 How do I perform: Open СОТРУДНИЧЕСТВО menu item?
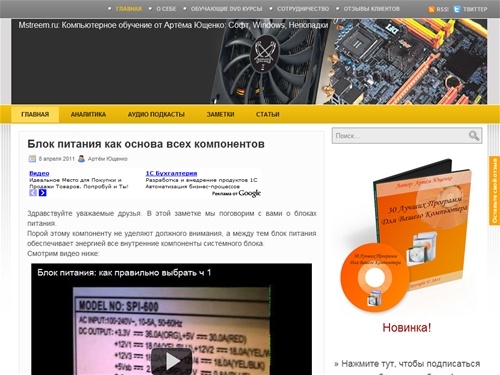click(303, 9)
